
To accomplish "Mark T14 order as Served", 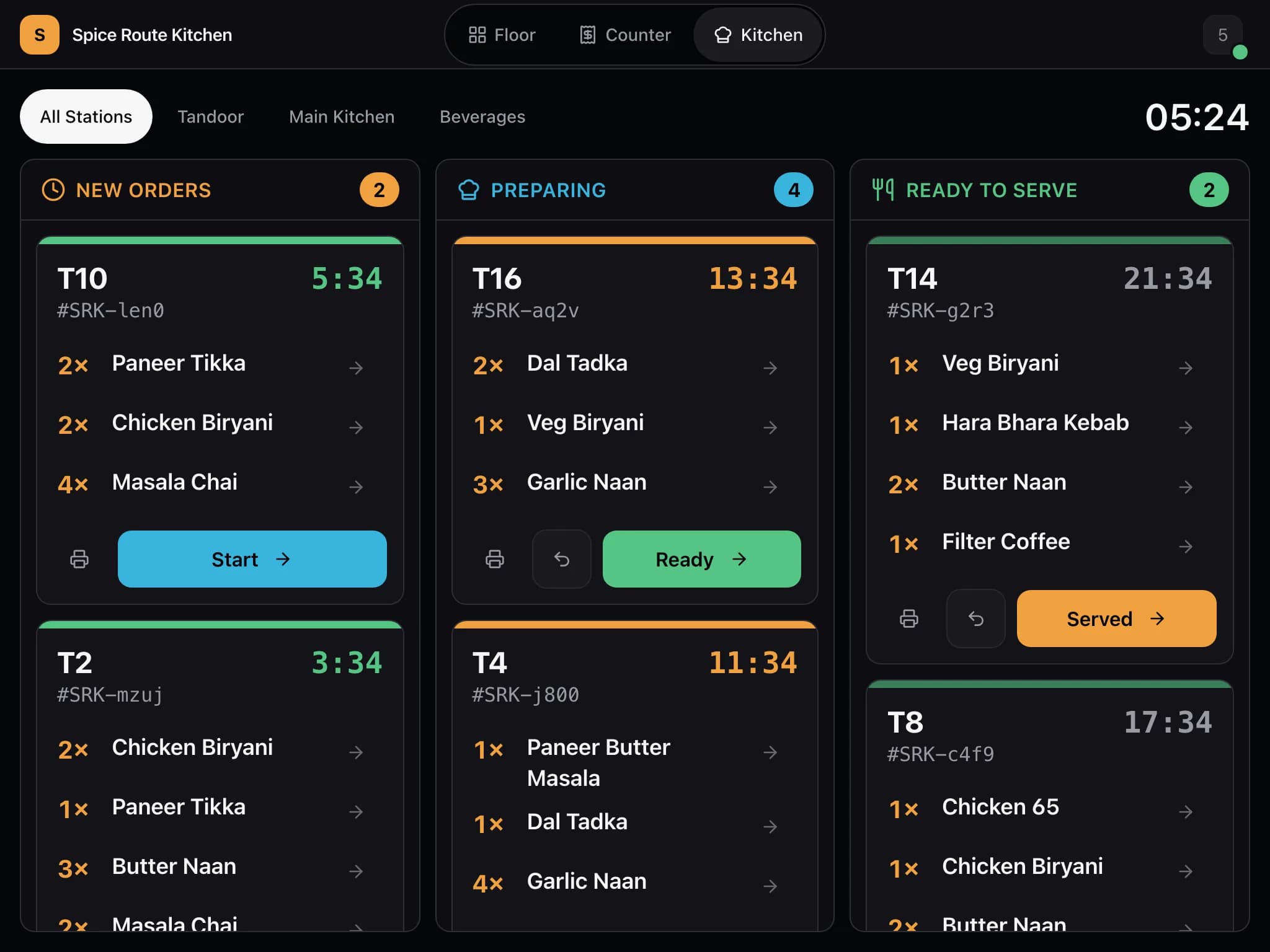I will tap(1117, 619).
